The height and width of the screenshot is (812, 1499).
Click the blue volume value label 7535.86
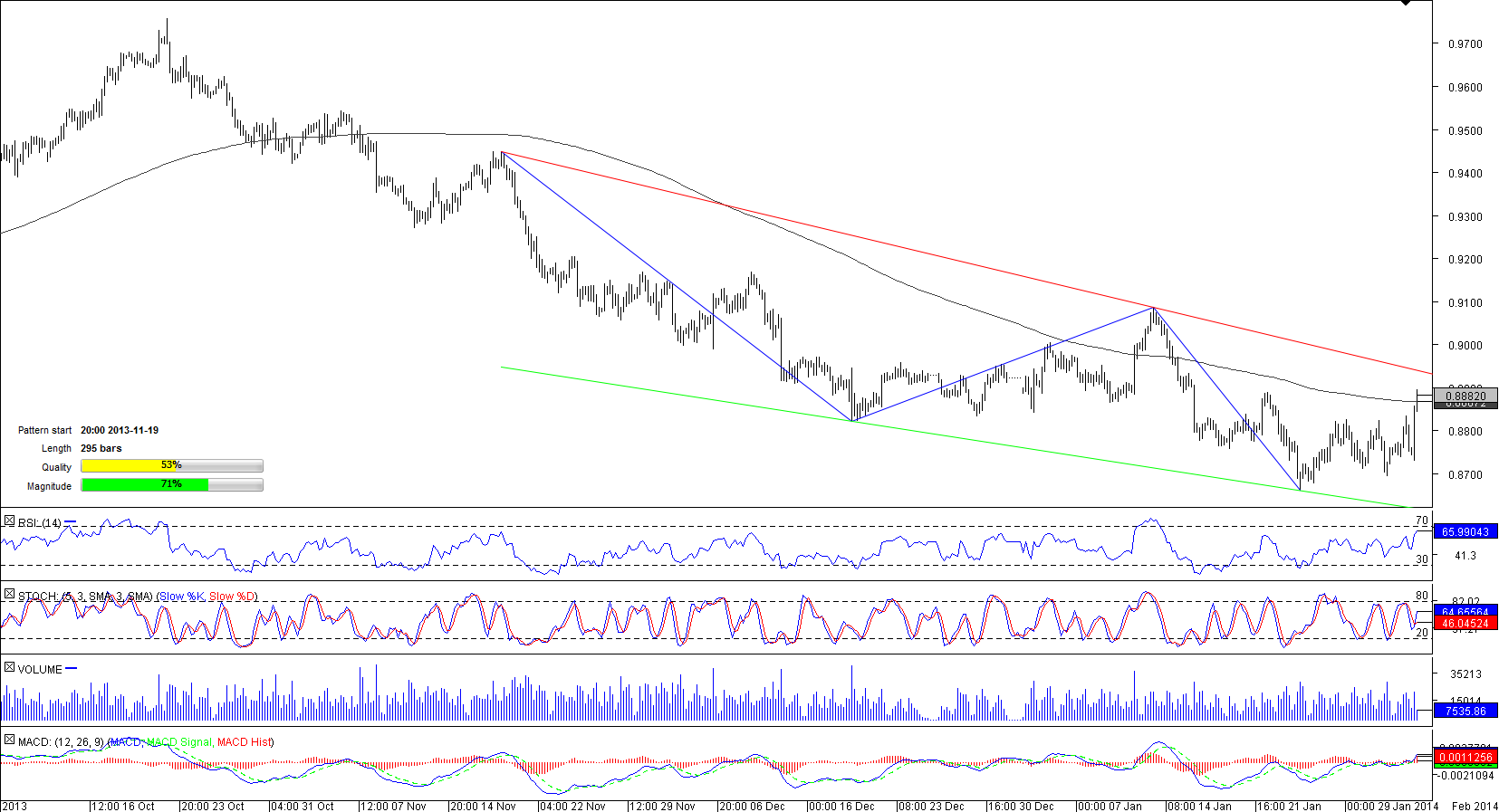click(1465, 712)
